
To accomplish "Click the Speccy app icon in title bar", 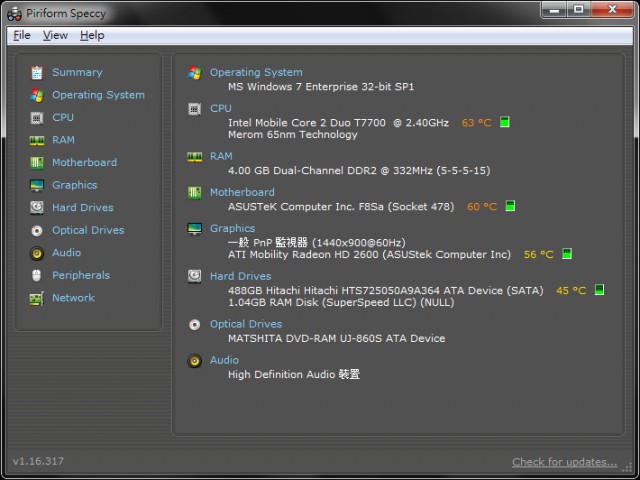I will click(x=14, y=14).
